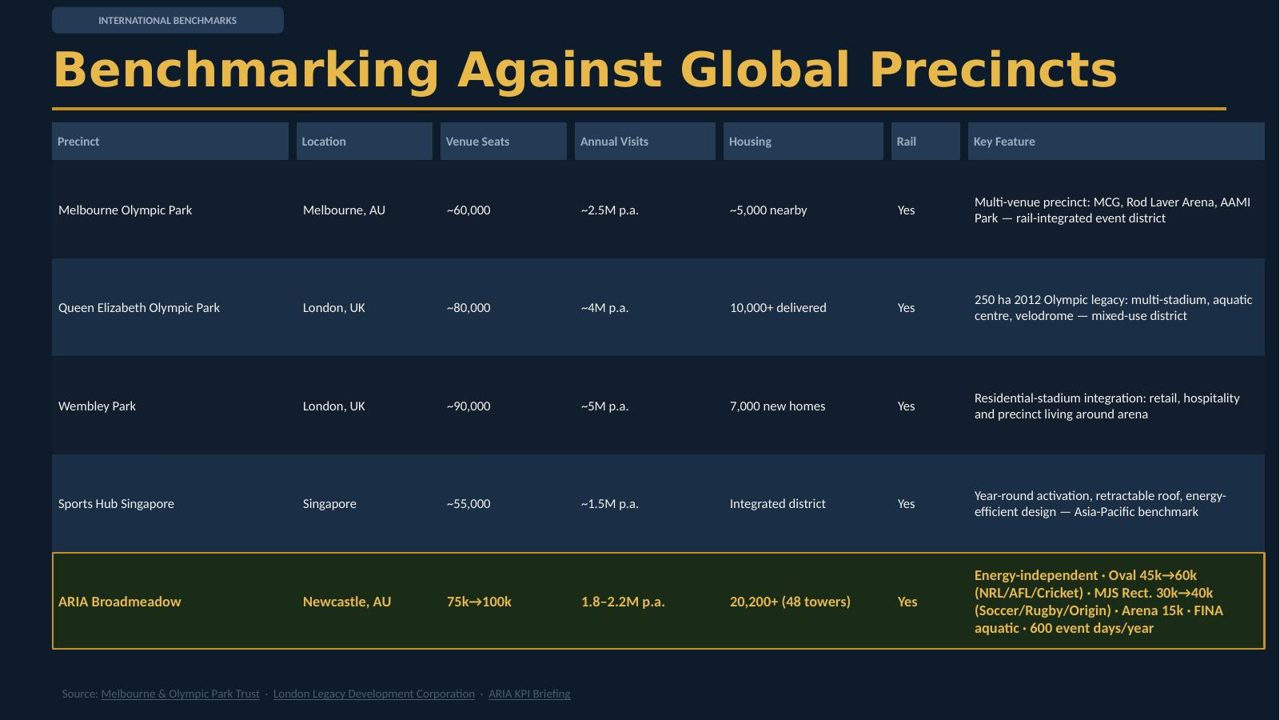Click the ~5,000 nearby housing cell
This screenshot has width=1280, height=720.
(768, 210)
